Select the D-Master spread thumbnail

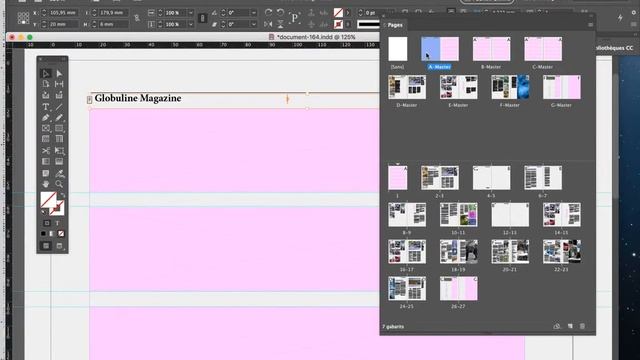click(x=407, y=87)
